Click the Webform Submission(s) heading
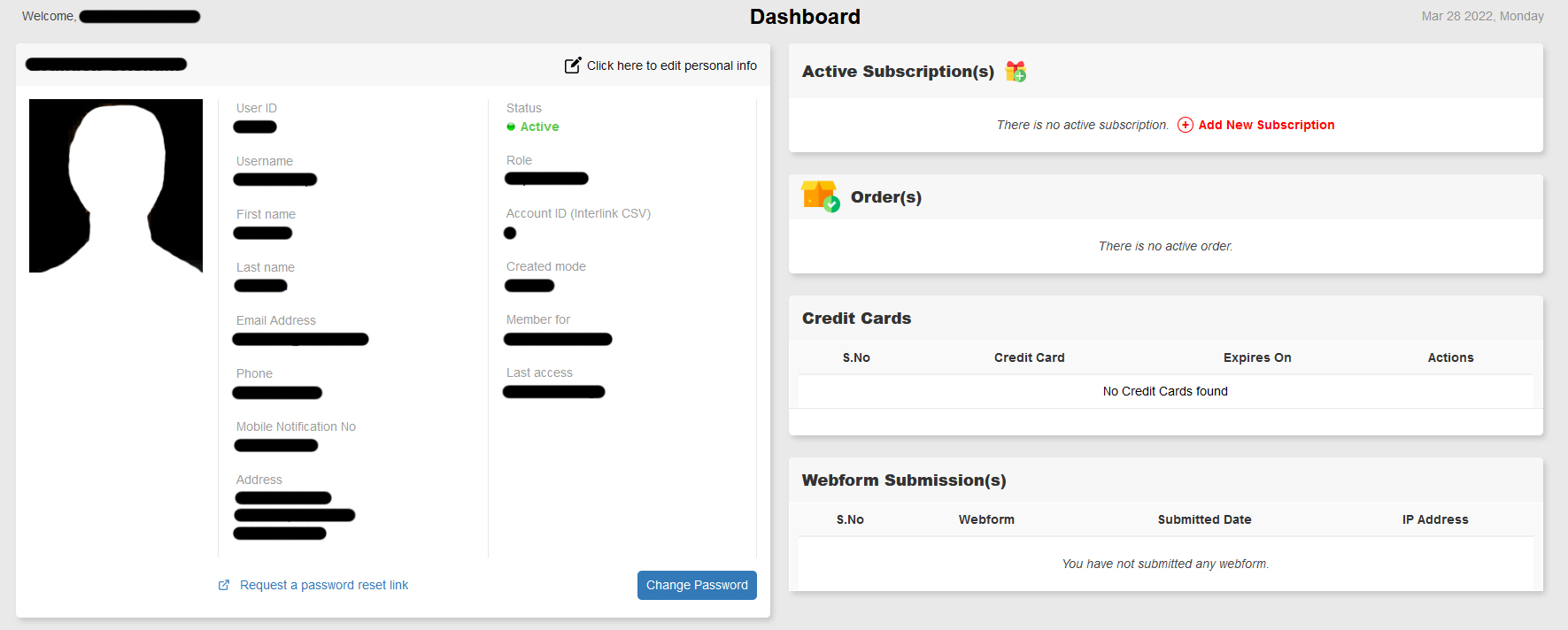Screen dimensions: 1568x630 tap(904, 480)
